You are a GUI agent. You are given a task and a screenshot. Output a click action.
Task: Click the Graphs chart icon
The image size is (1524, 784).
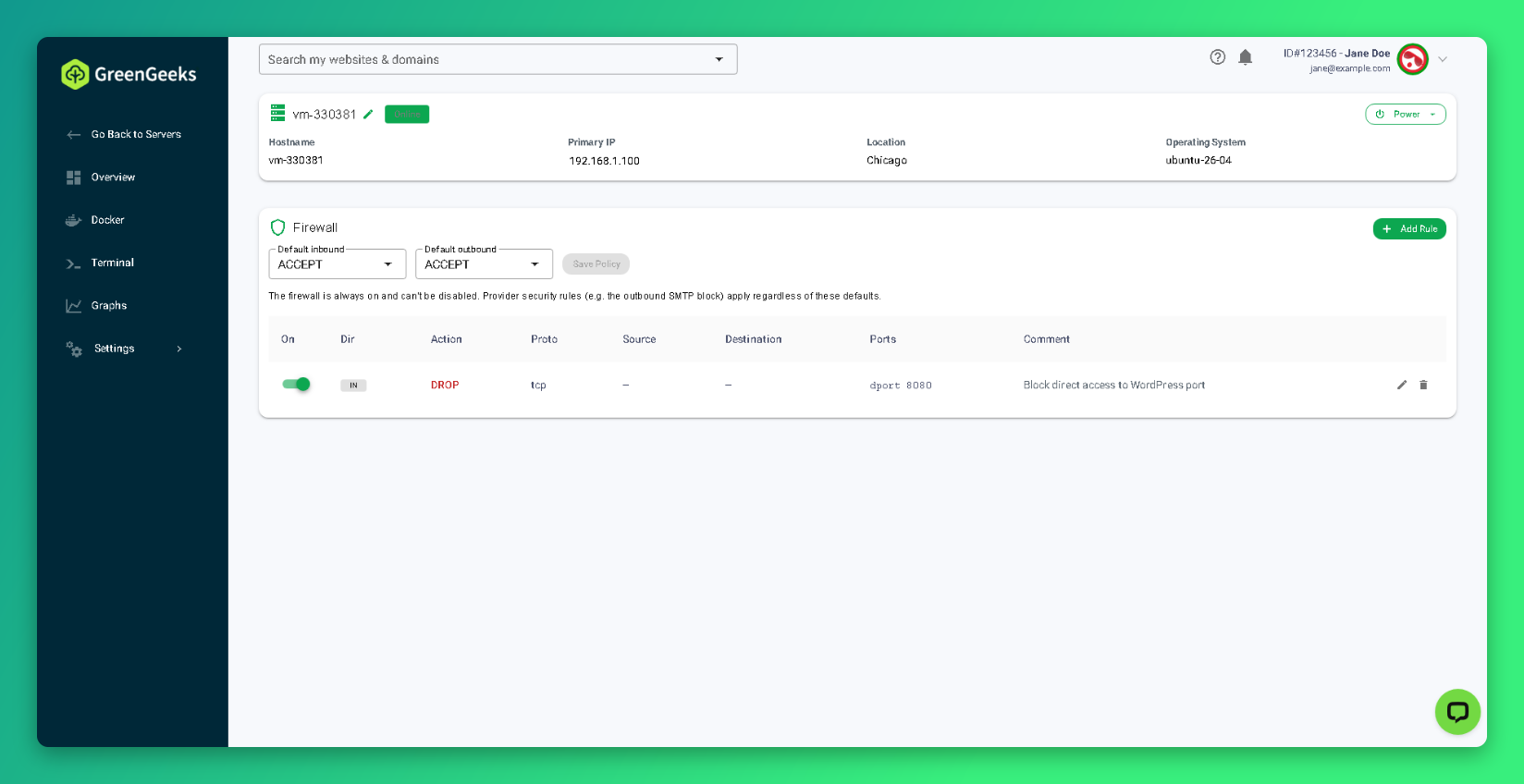pos(74,306)
